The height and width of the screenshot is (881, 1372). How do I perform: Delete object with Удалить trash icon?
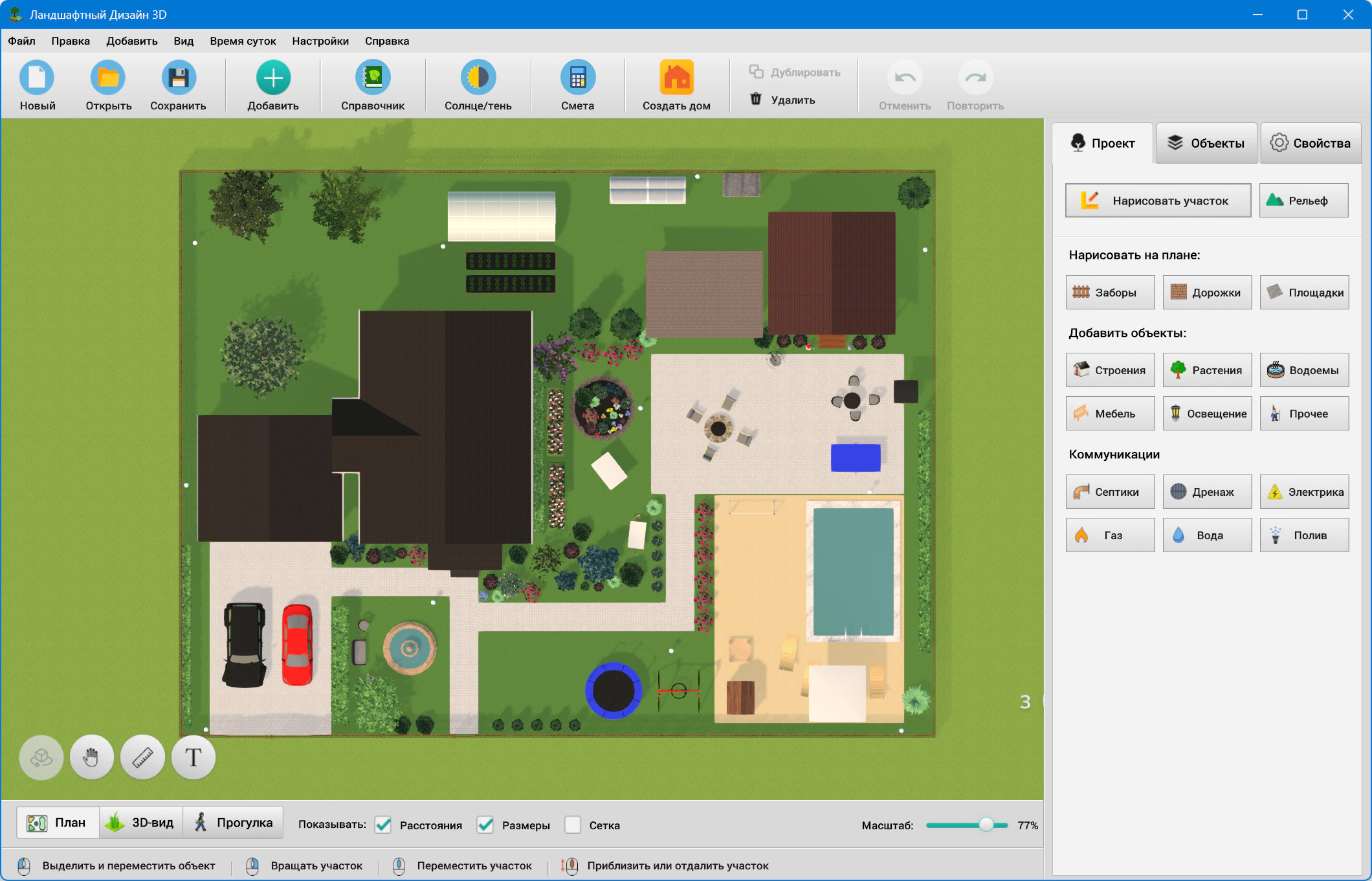756,99
